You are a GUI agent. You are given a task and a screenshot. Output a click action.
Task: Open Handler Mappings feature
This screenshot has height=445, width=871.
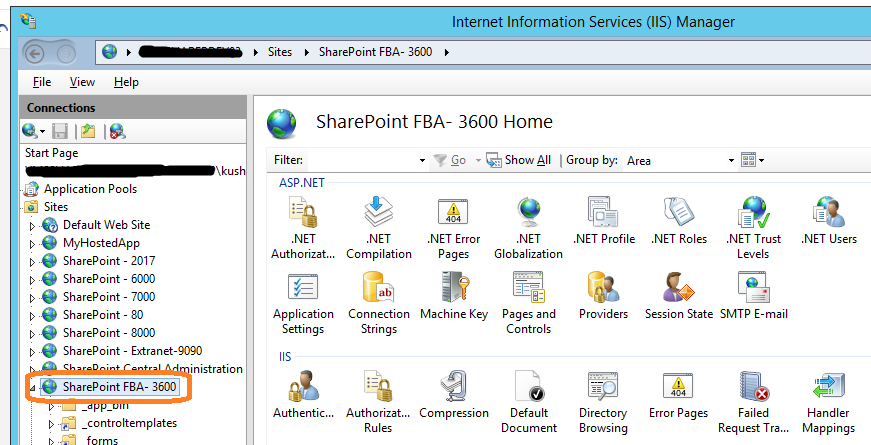(x=828, y=402)
